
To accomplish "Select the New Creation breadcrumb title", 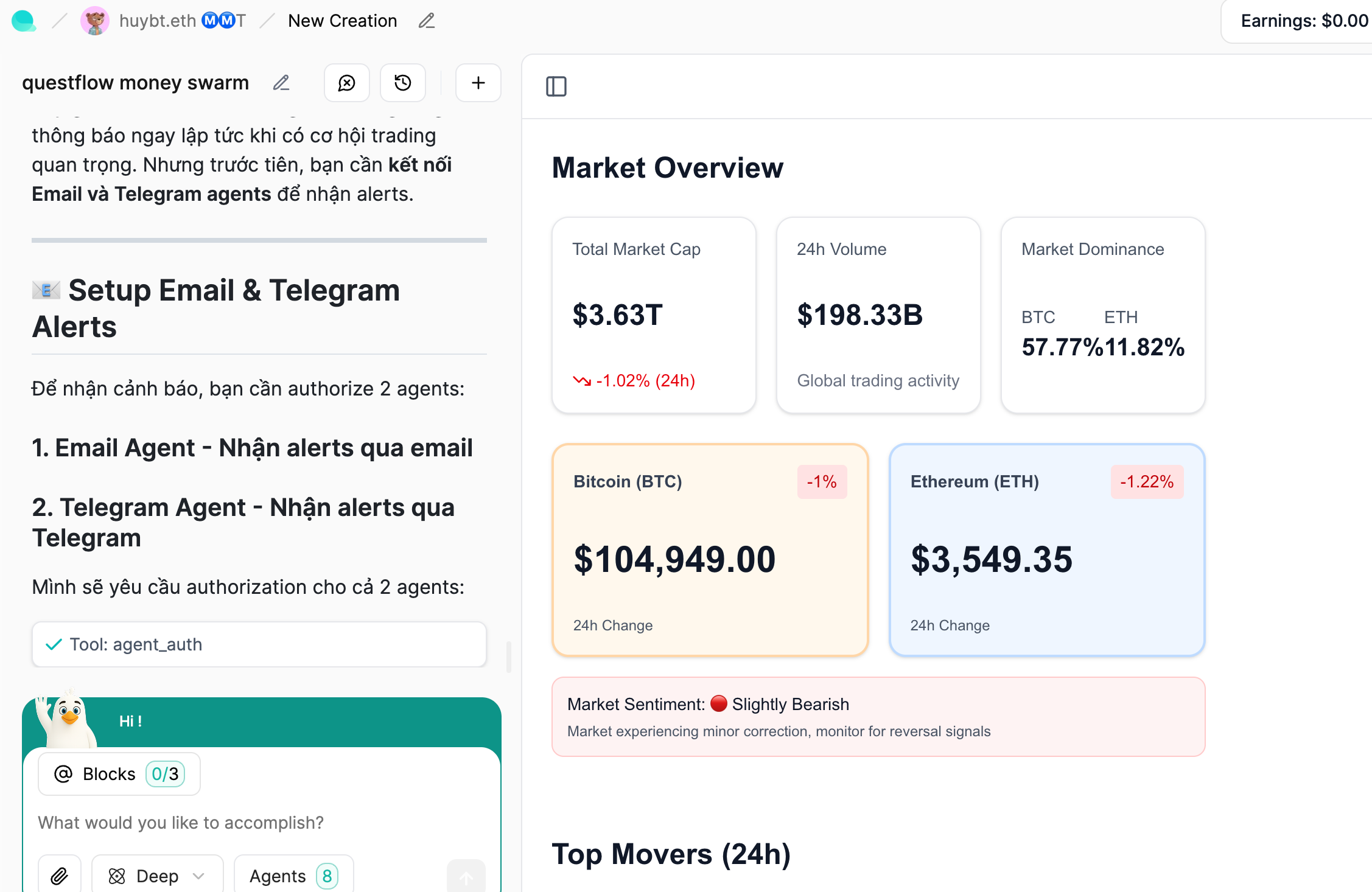I will (343, 21).
